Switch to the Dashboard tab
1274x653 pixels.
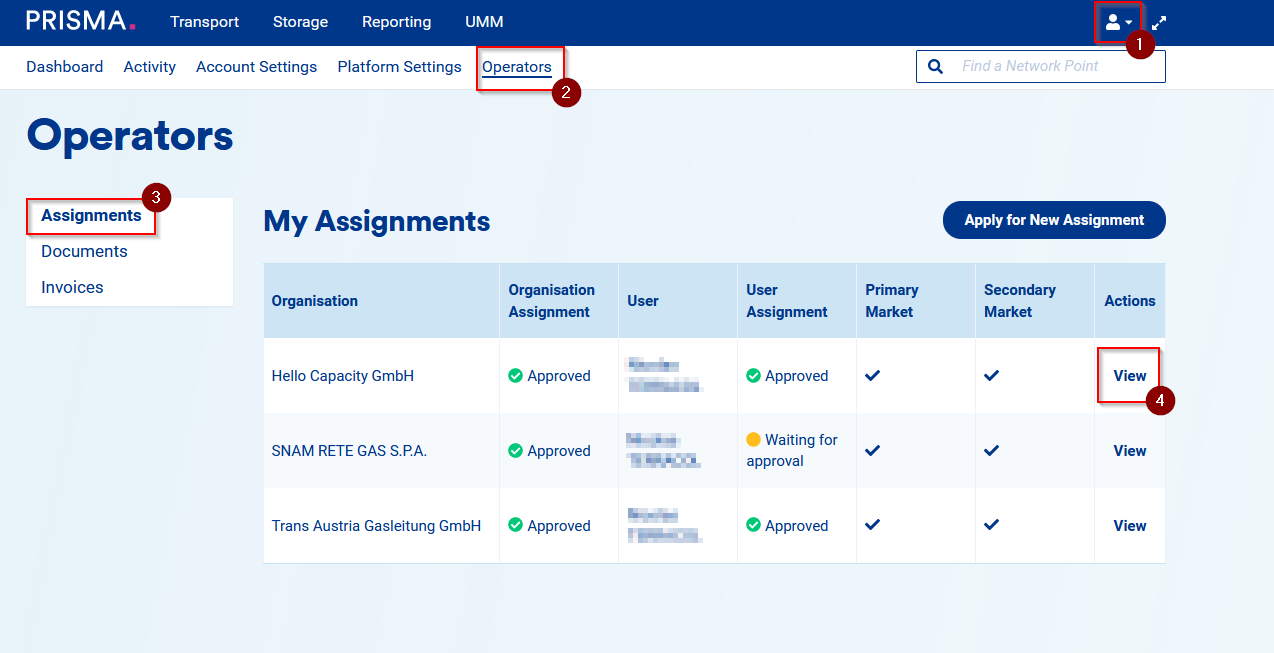pyautogui.click(x=64, y=67)
